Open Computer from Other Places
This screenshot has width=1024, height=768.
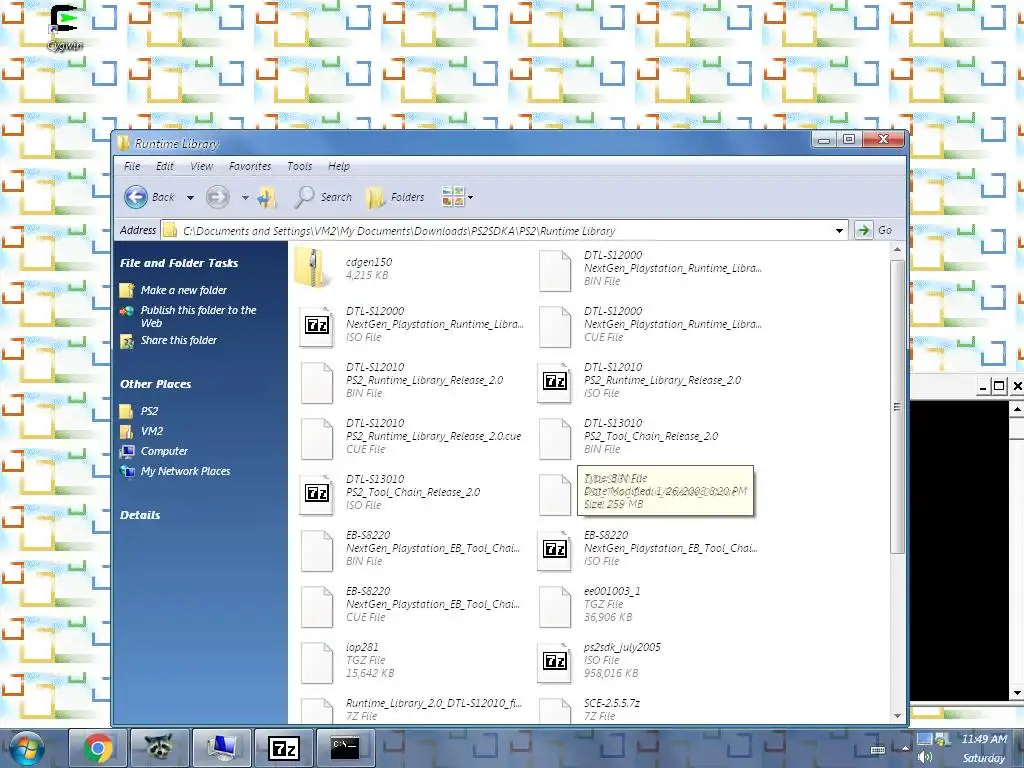point(164,451)
